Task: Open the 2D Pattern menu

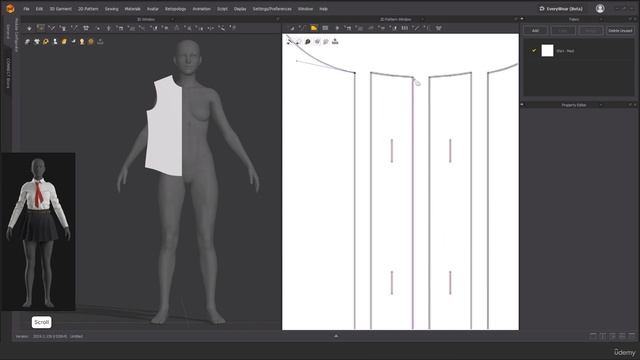Action: point(88,9)
